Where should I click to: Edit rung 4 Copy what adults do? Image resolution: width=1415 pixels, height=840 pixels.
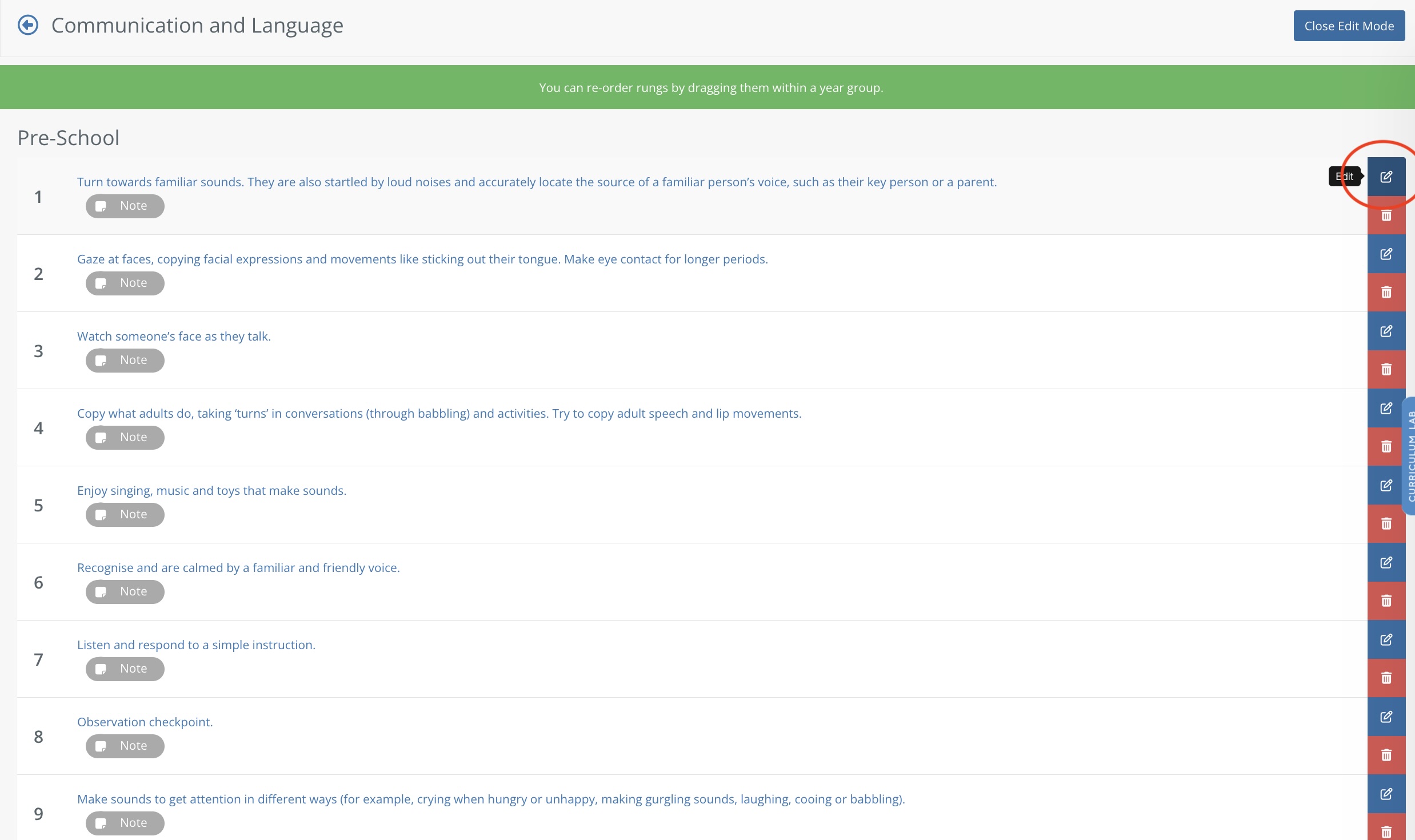point(1386,408)
